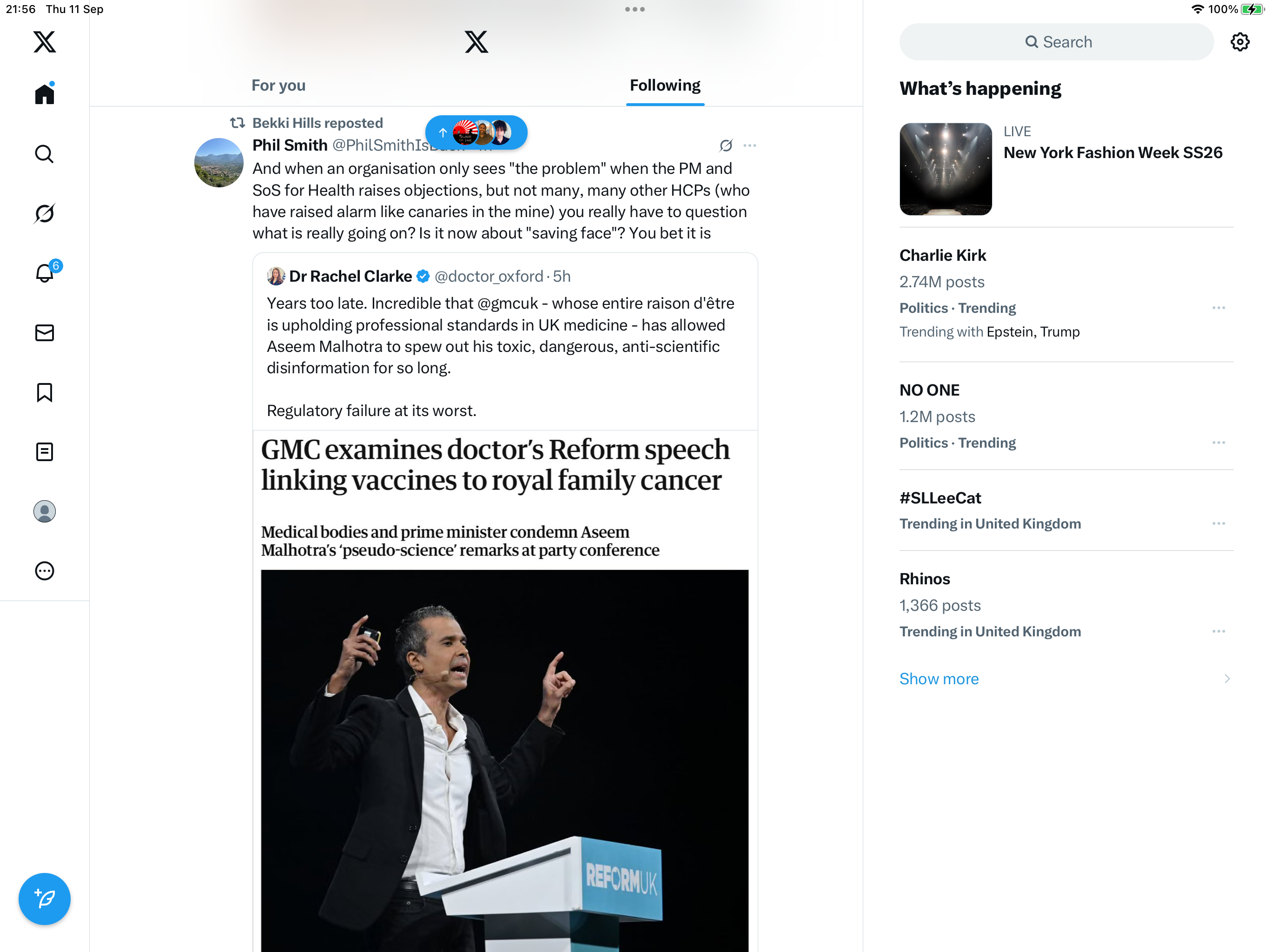Open more options on Phil Smith's post

tap(749, 145)
